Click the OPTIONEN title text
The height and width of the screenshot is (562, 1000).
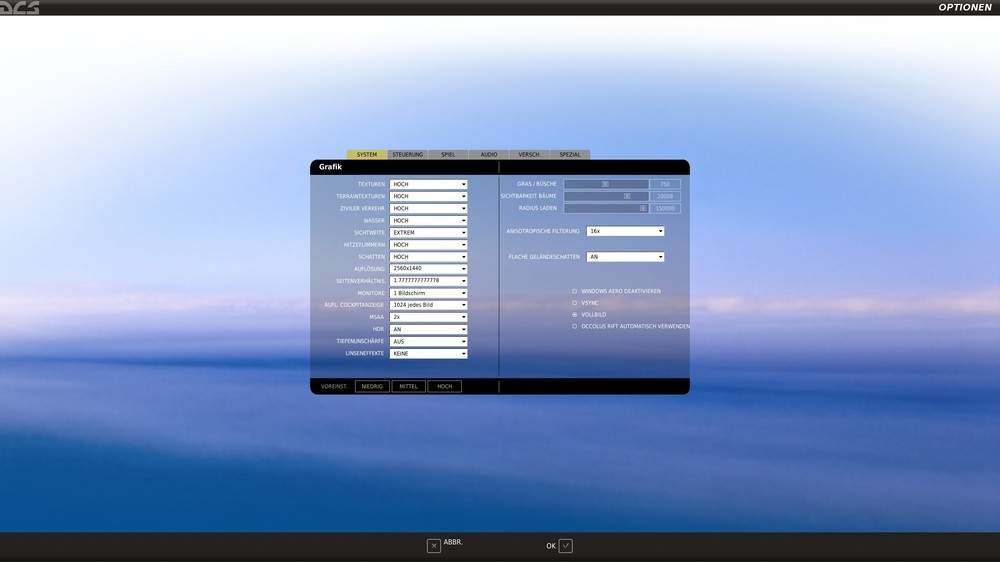click(x=965, y=8)
